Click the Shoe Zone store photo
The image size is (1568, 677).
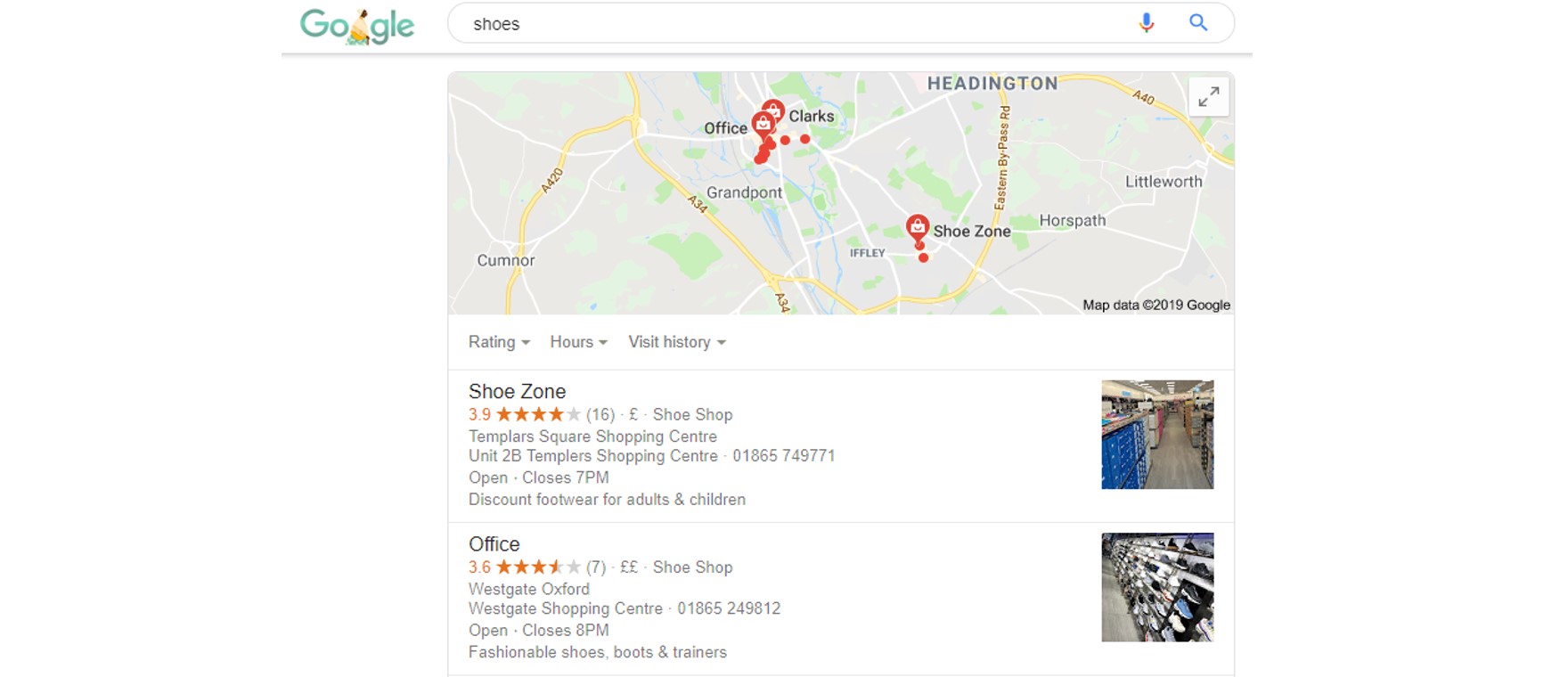click(1157, 435)
